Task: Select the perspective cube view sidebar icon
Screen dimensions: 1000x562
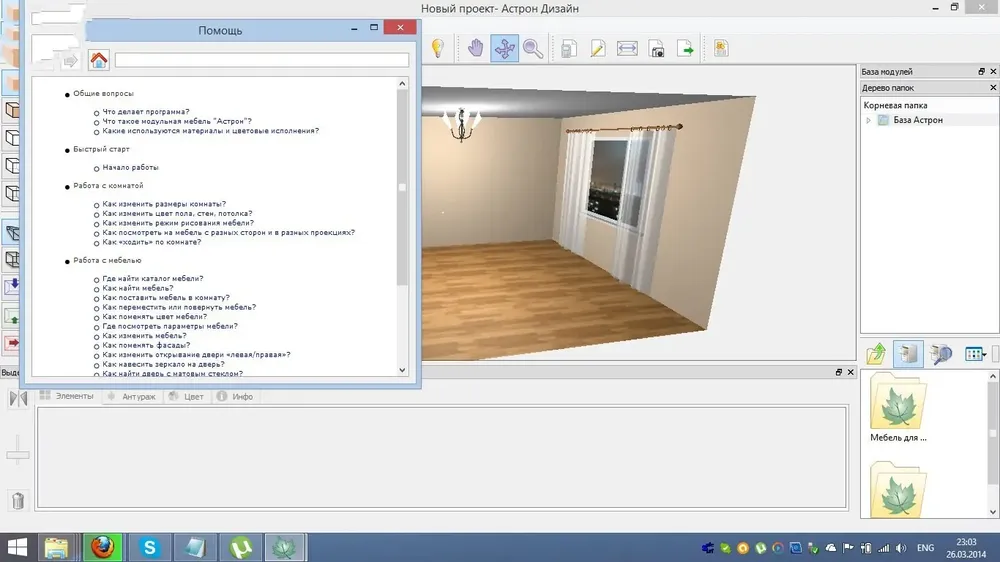Action: click(12, 233)
